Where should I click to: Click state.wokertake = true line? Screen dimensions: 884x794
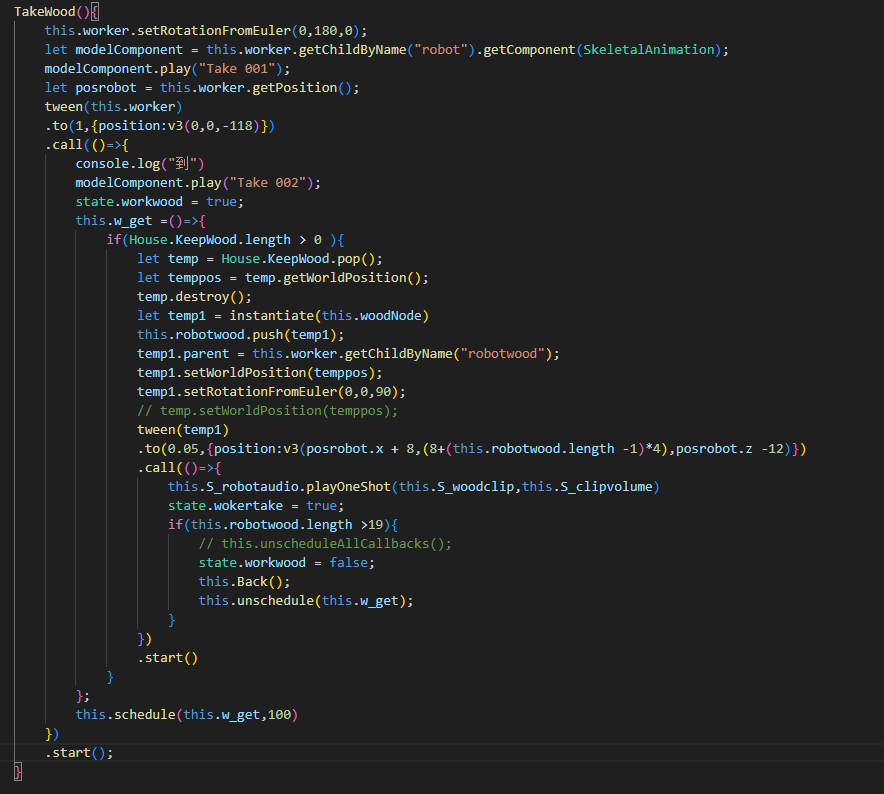[x=256, y=506]
